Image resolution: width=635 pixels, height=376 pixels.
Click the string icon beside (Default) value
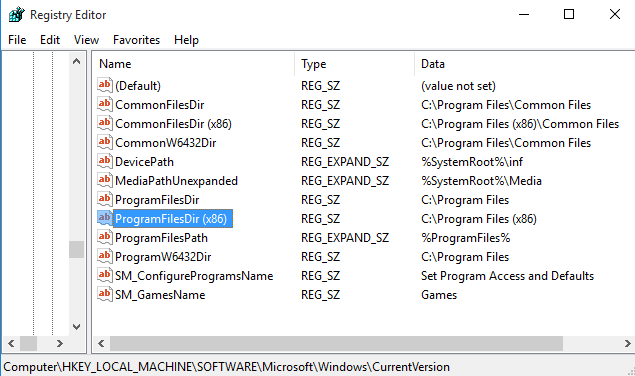coord(104,85)
